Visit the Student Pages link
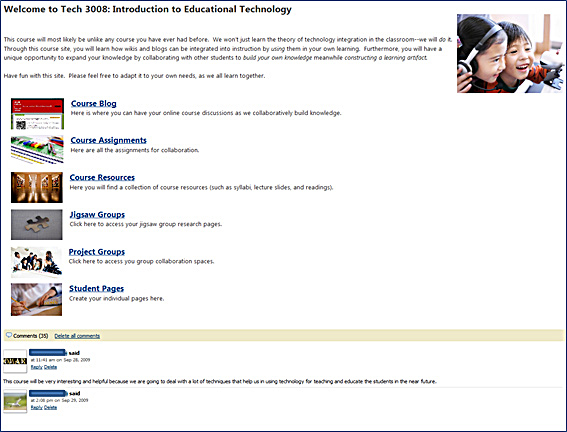The image size is (567, 432). [x=96, y=288]
